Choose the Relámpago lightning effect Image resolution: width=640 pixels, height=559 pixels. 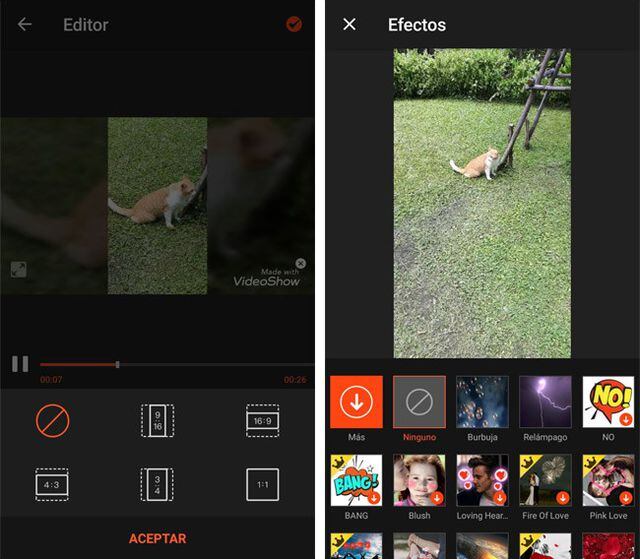(545, 402)
